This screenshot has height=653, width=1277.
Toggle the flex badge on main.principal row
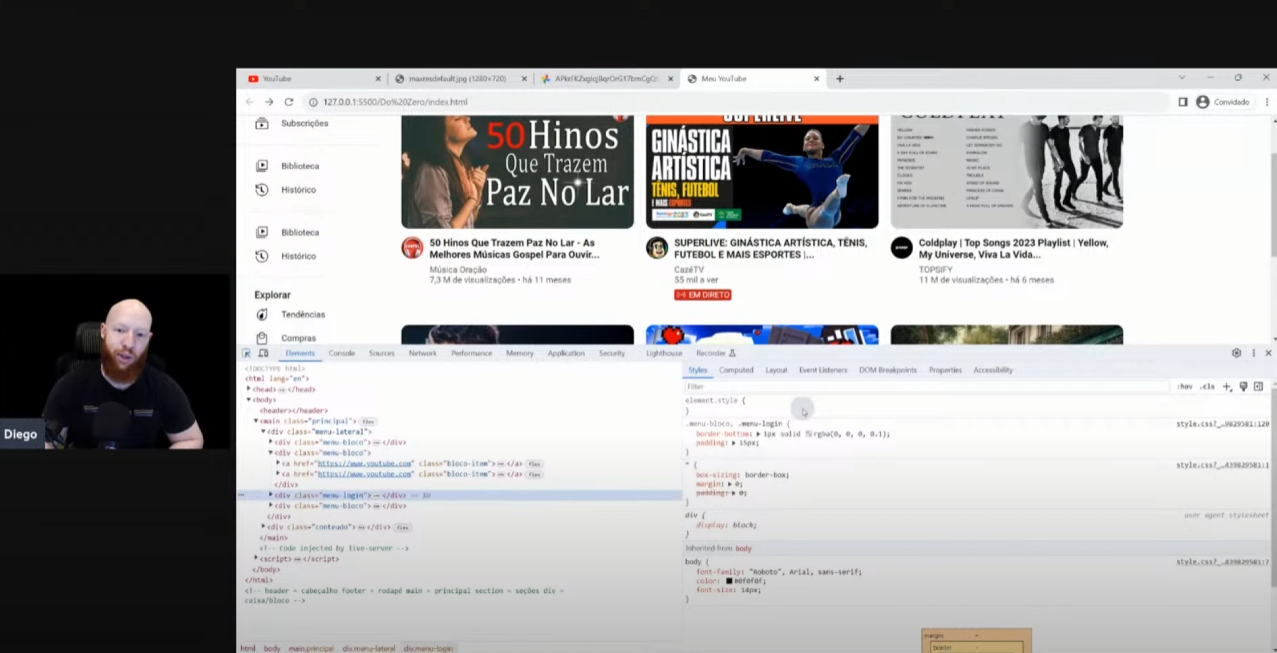tap(368, 422)
